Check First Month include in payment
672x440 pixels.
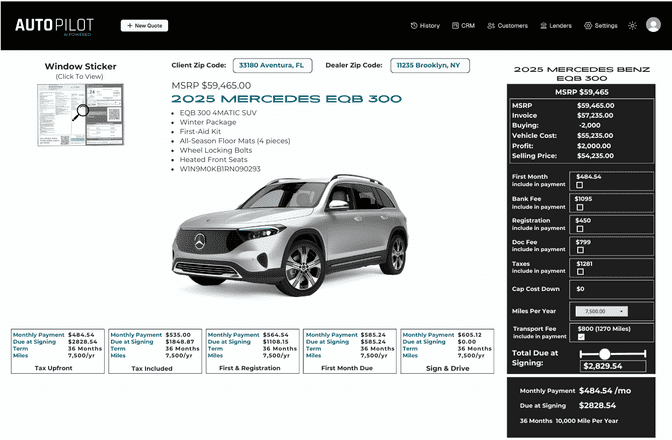pyautogui.click(x=580, y=185)
